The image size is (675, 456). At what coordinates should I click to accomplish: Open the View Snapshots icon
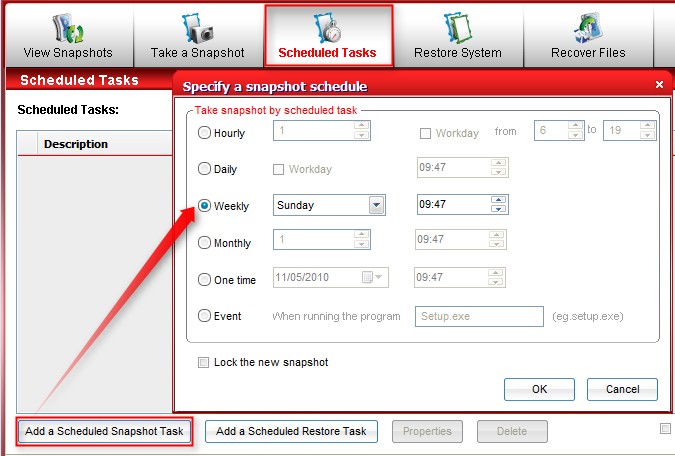pos(68,28)
